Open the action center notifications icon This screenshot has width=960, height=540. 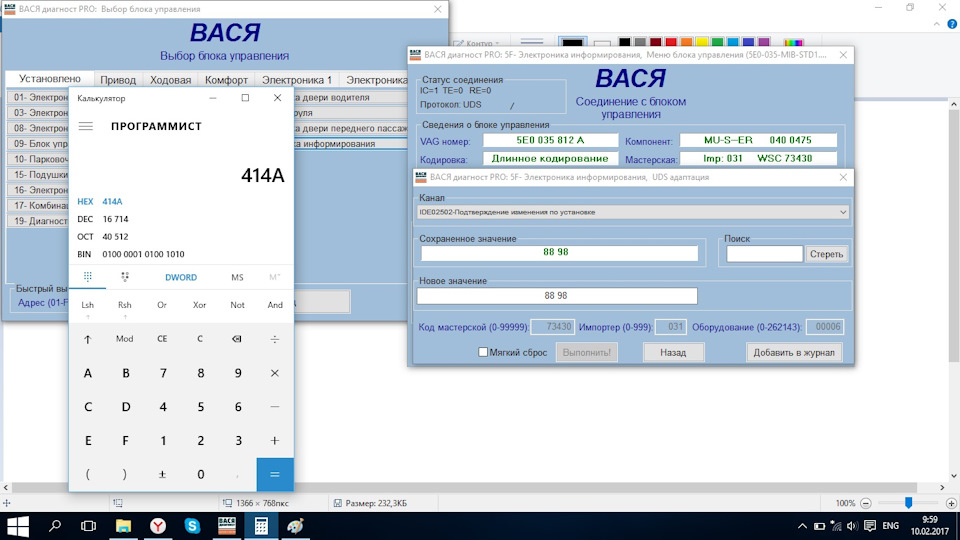[870, 526]
